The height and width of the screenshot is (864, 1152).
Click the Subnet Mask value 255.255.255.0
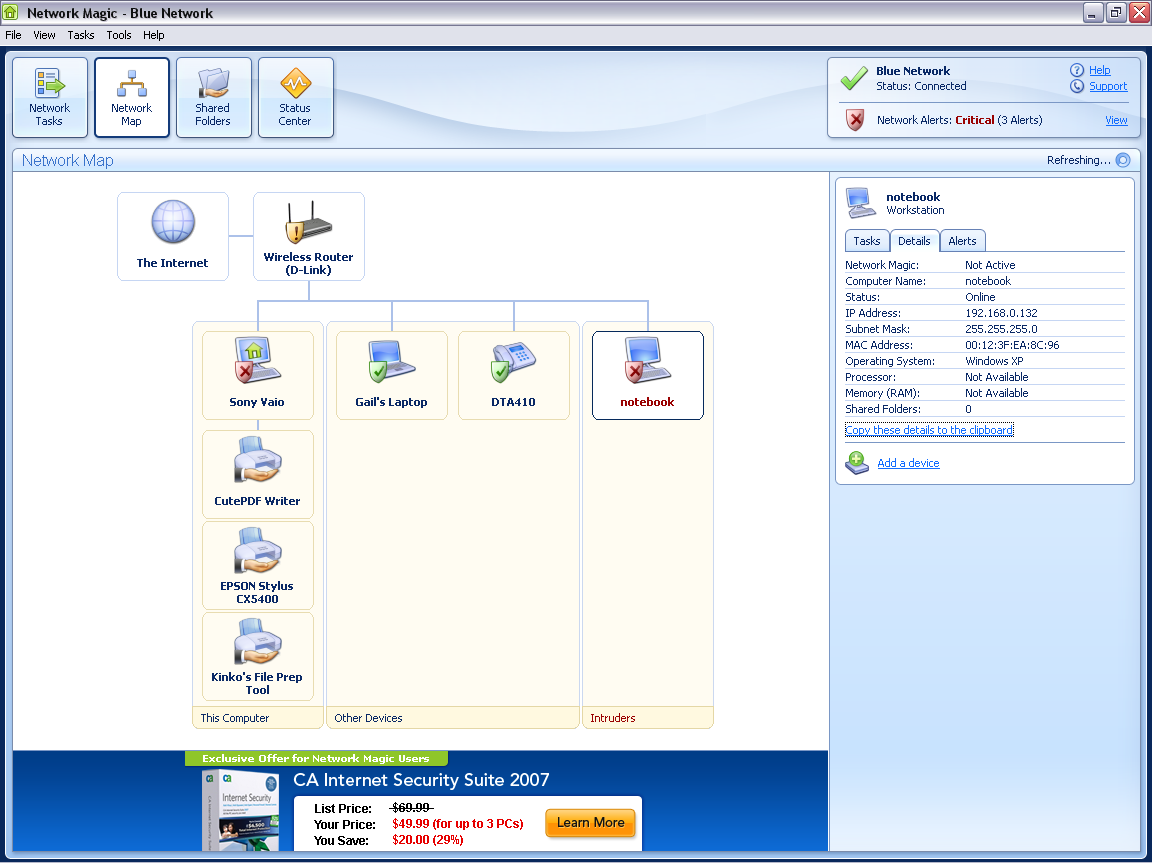1001,329
